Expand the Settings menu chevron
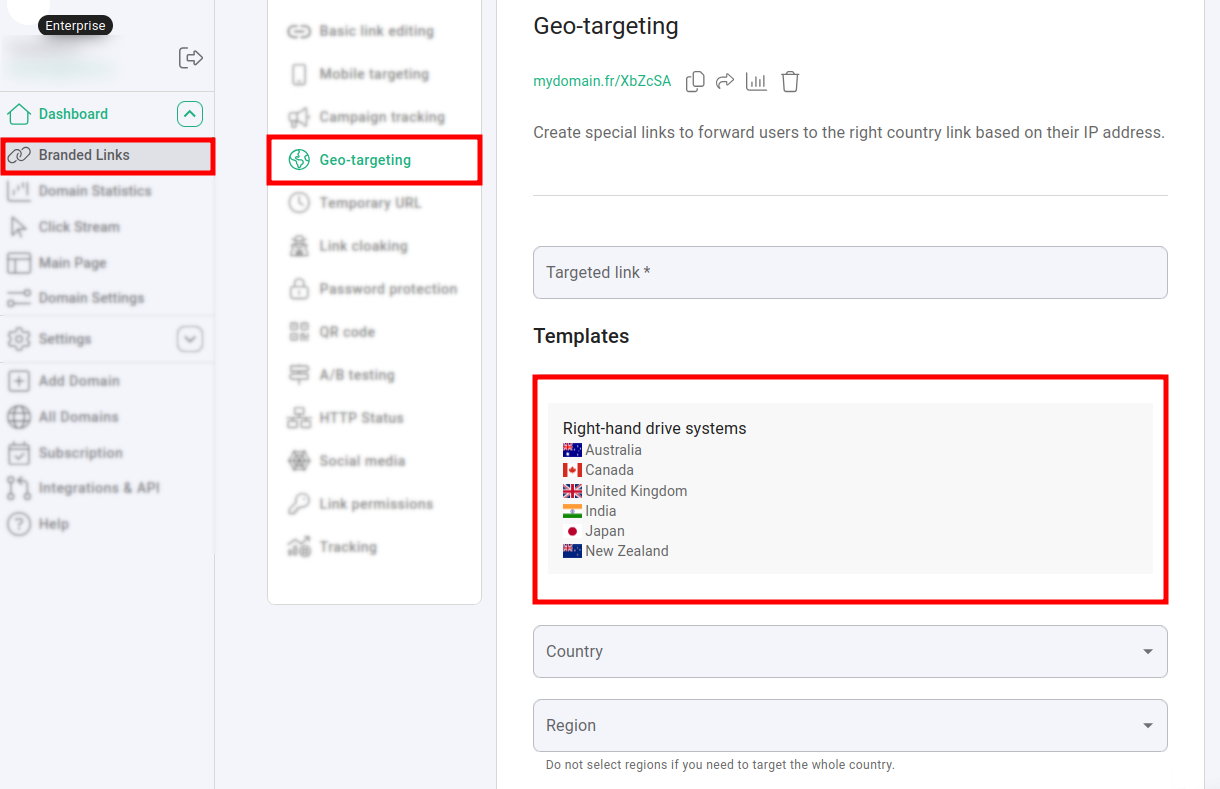 point(190,339)
